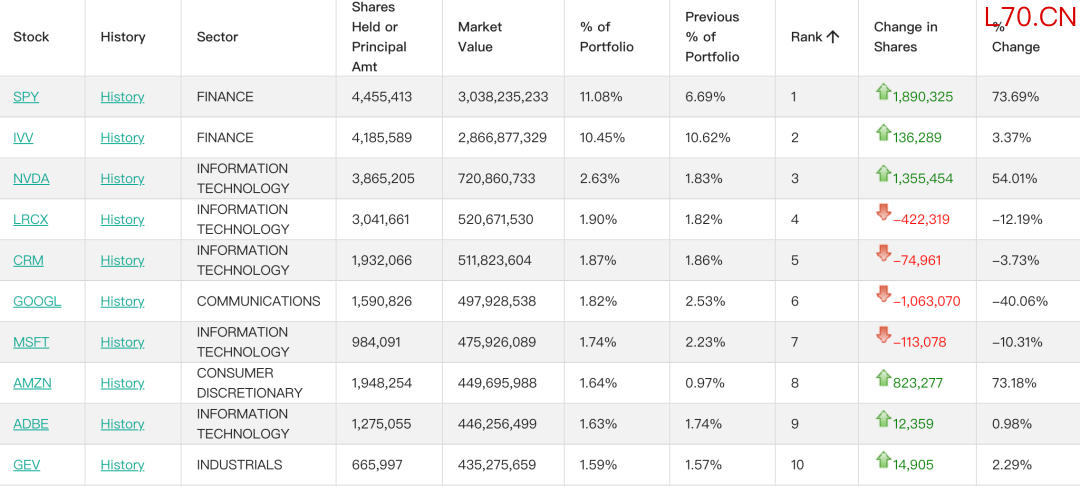Viewport: 1080px width, 486px height.
Task: Open the AMZN ticker link
Action: 32,383
